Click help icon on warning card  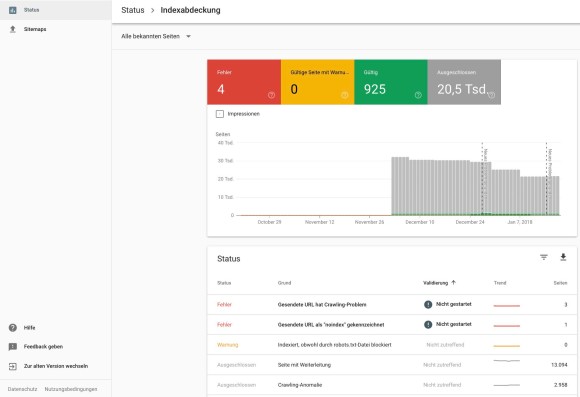point(344,95)
